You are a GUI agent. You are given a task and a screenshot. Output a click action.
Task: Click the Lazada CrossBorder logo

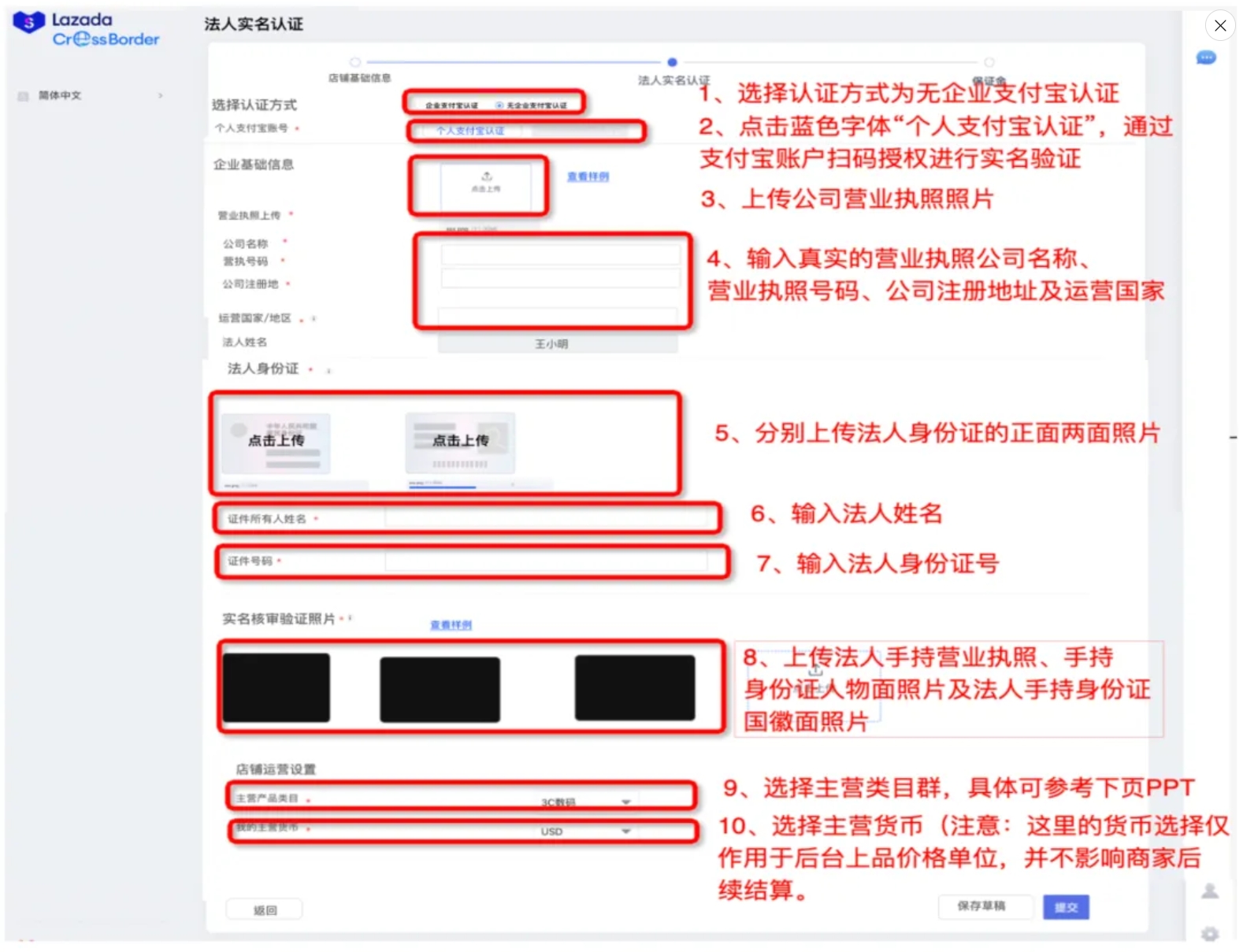(x=86, y=30)
